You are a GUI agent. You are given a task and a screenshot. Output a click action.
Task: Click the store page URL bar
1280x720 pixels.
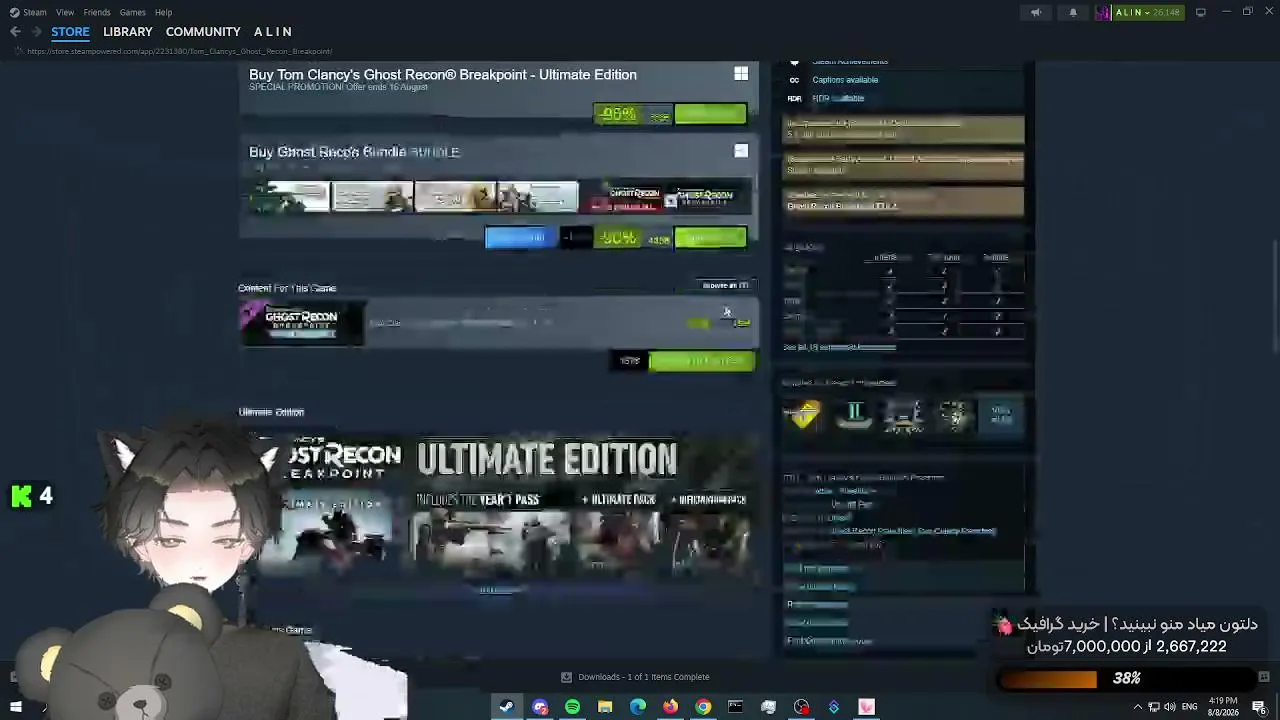click(x=180, y=51)
